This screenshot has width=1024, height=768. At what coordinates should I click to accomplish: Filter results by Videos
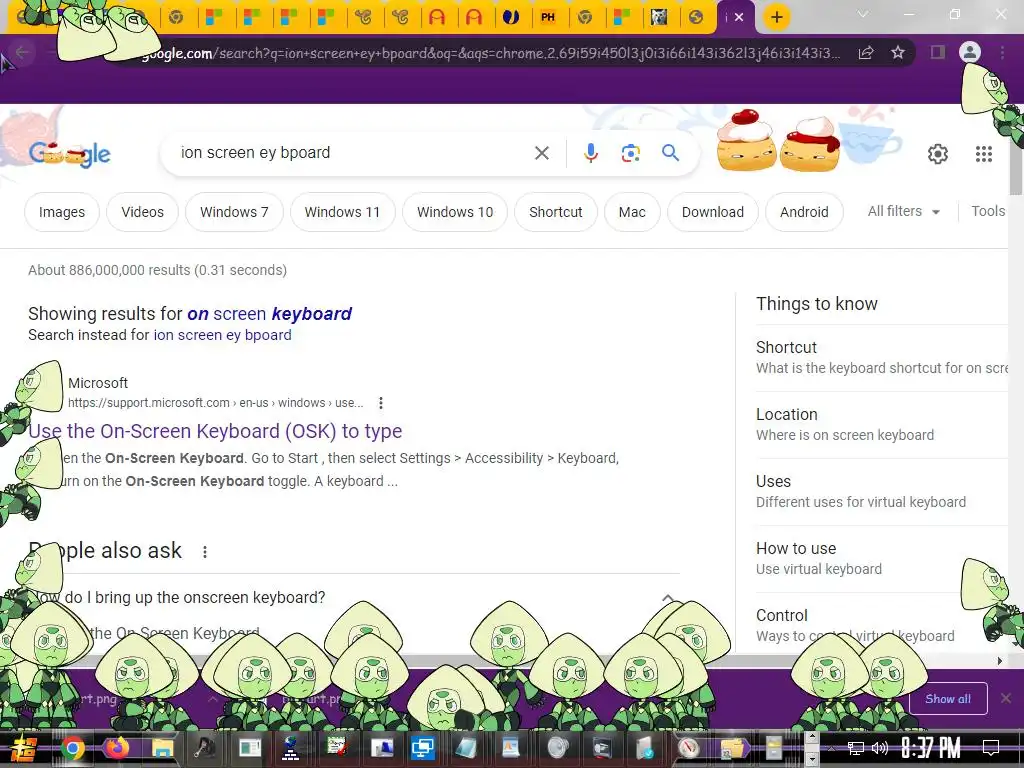click(142, 212)
